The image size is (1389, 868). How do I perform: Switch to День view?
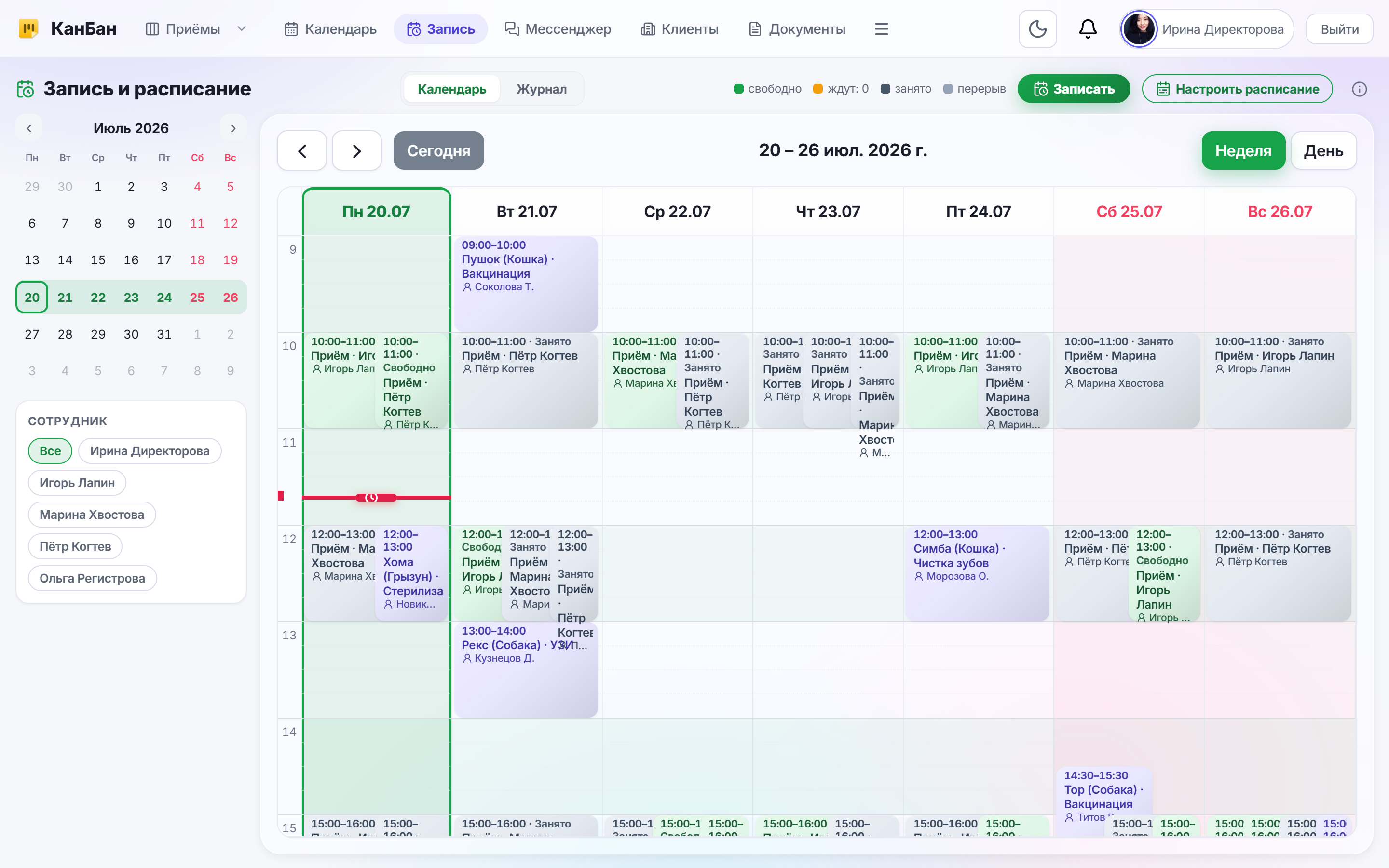tap(1323, 150)
